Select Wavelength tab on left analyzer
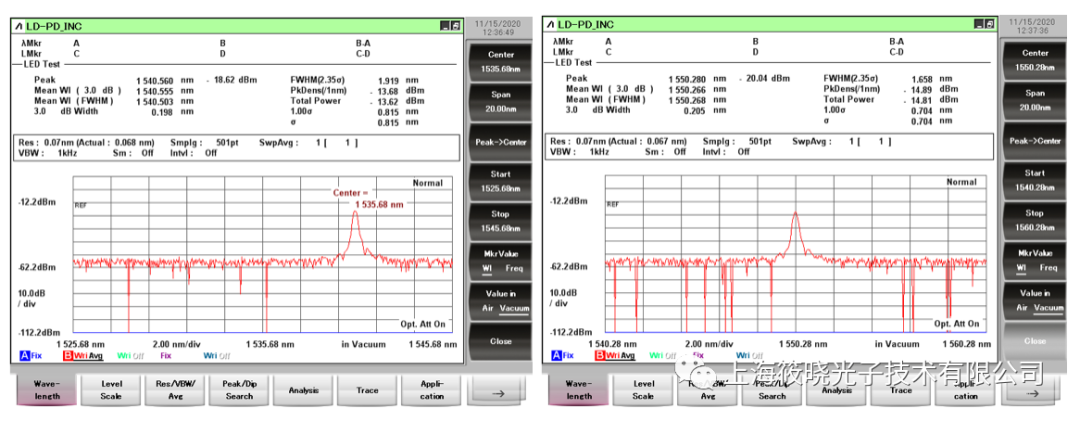This screenshot has width=1080, height=421. 47,389
